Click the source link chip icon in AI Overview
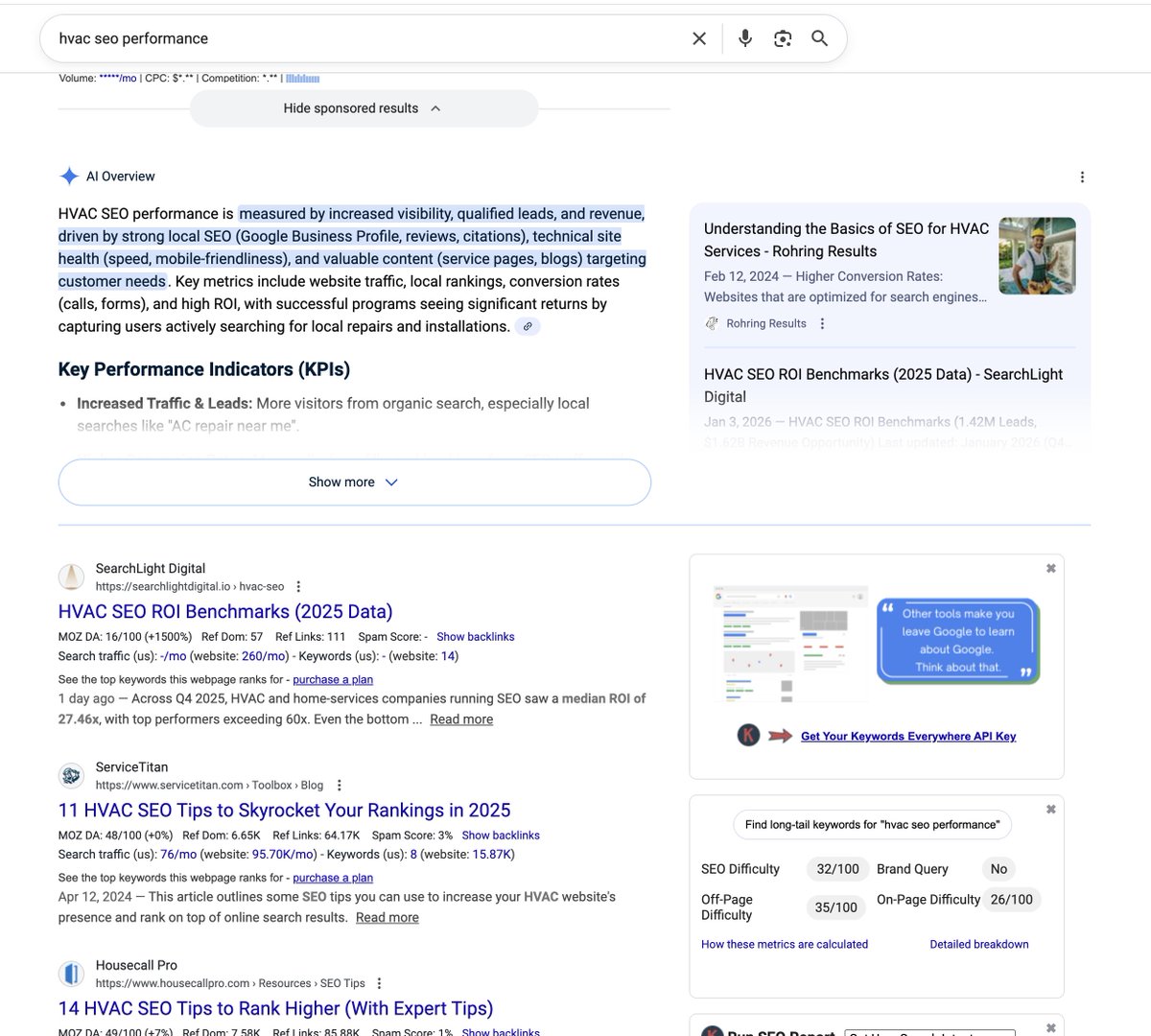The height and width of the screenshot is (1036, 1151). pos(528,326)
